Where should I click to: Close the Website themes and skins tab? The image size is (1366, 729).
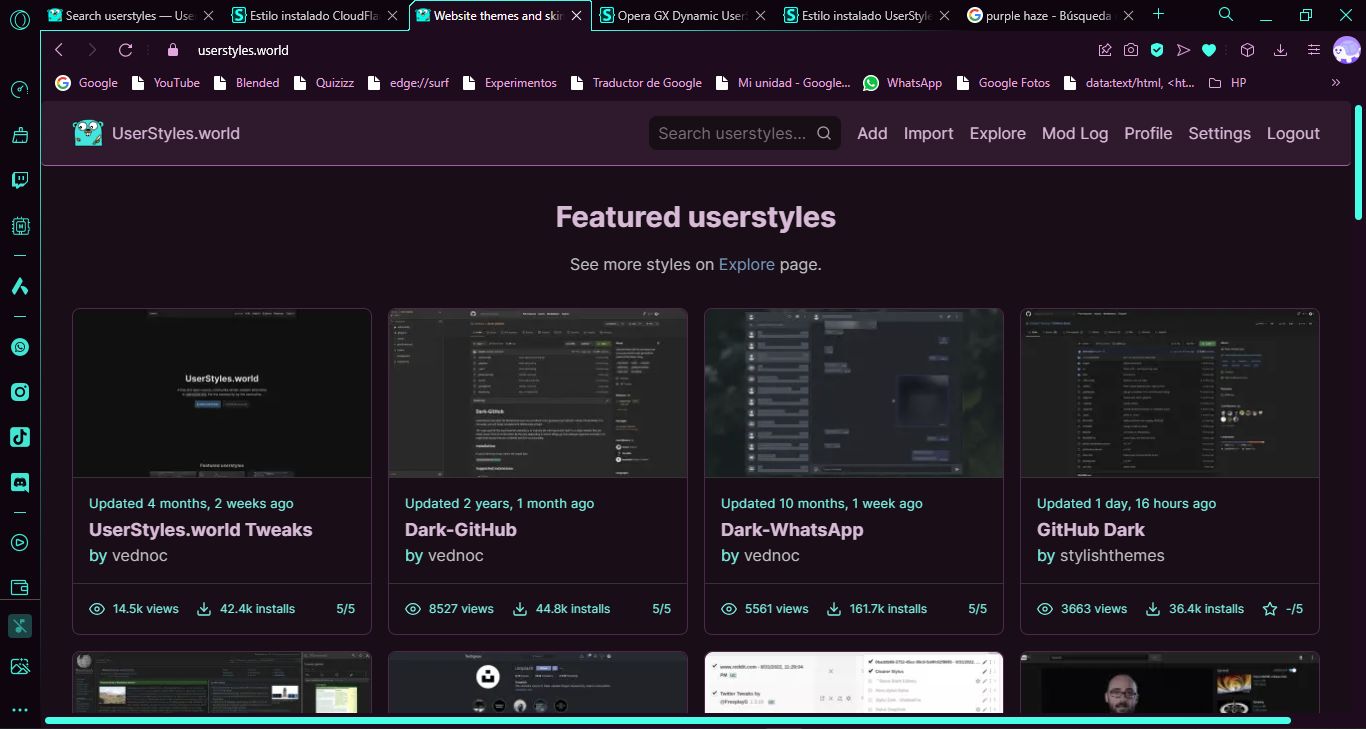[x=575, y=16]
